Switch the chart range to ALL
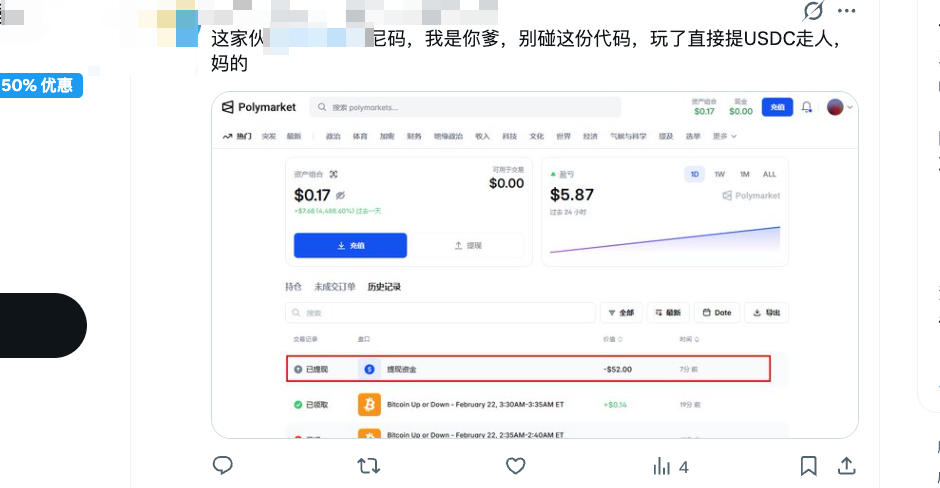 click(769, 174)
